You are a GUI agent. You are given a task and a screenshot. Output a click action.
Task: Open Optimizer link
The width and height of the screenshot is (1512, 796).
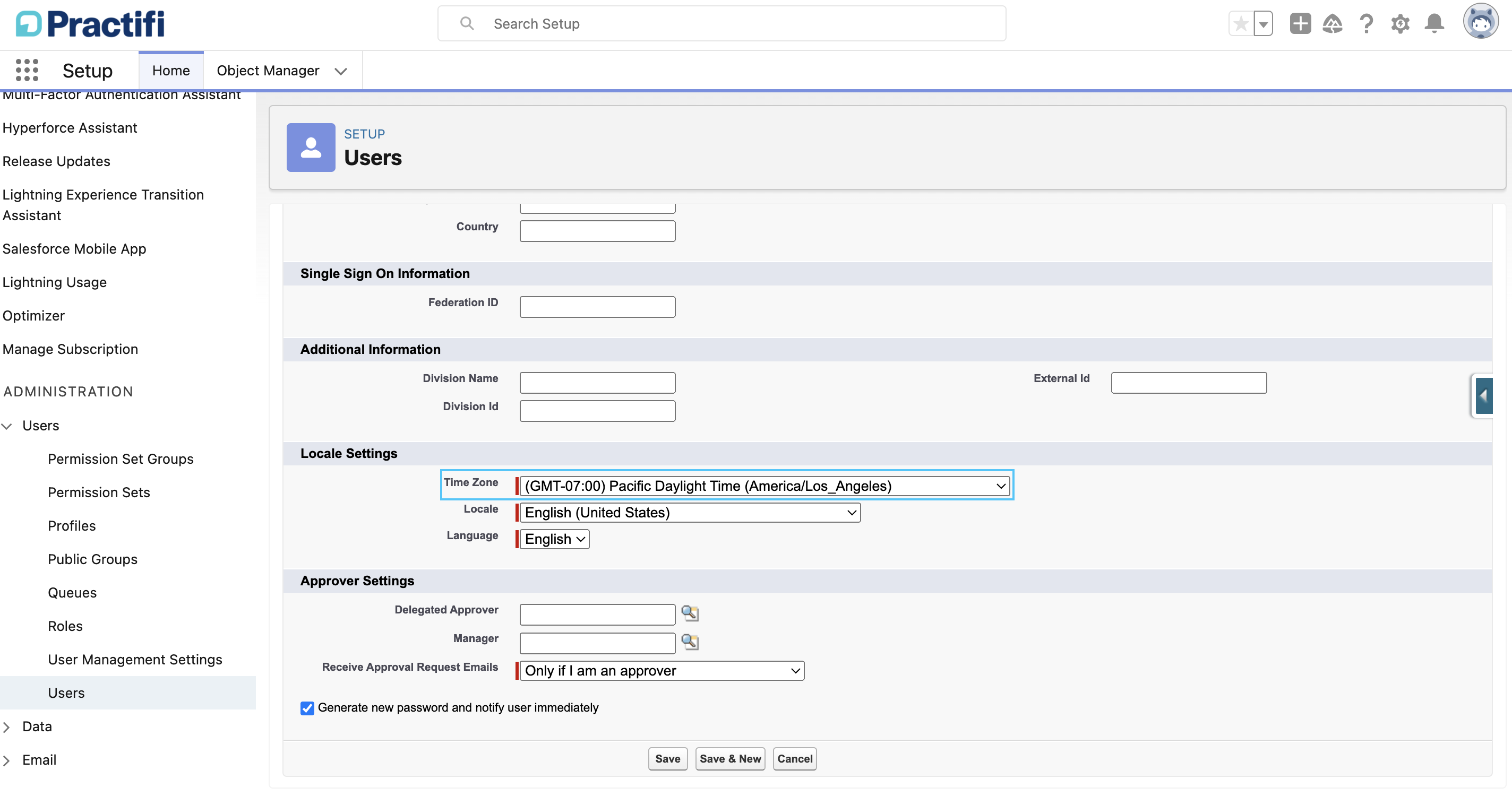point(33,316)
